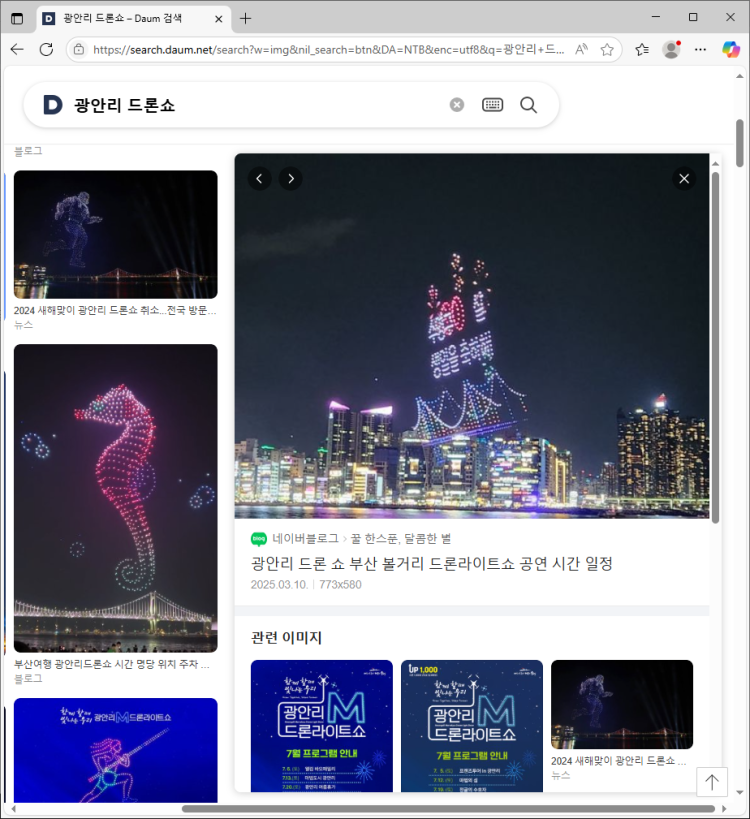This screenshot has width=750, height=819.
Task: Click the preview panel vertical scrollbar
Action: [716, 347]
